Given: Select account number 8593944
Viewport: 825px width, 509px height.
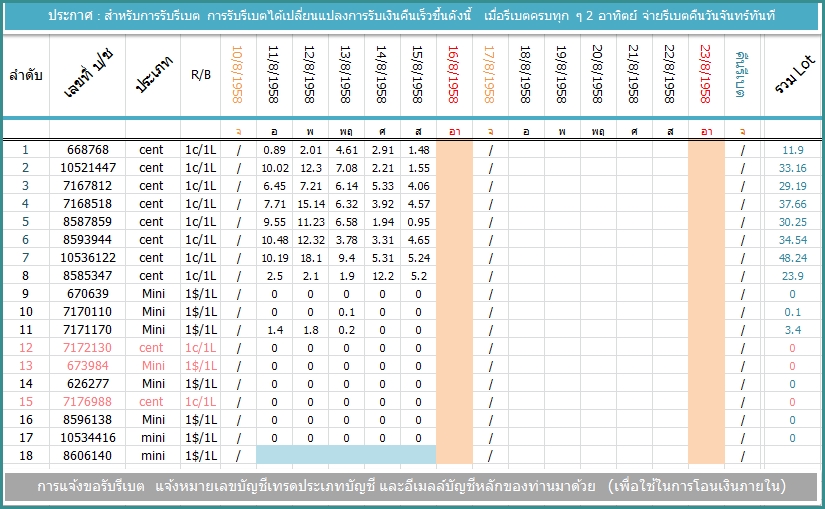Looking at the screenshot, I should [88, 239].
